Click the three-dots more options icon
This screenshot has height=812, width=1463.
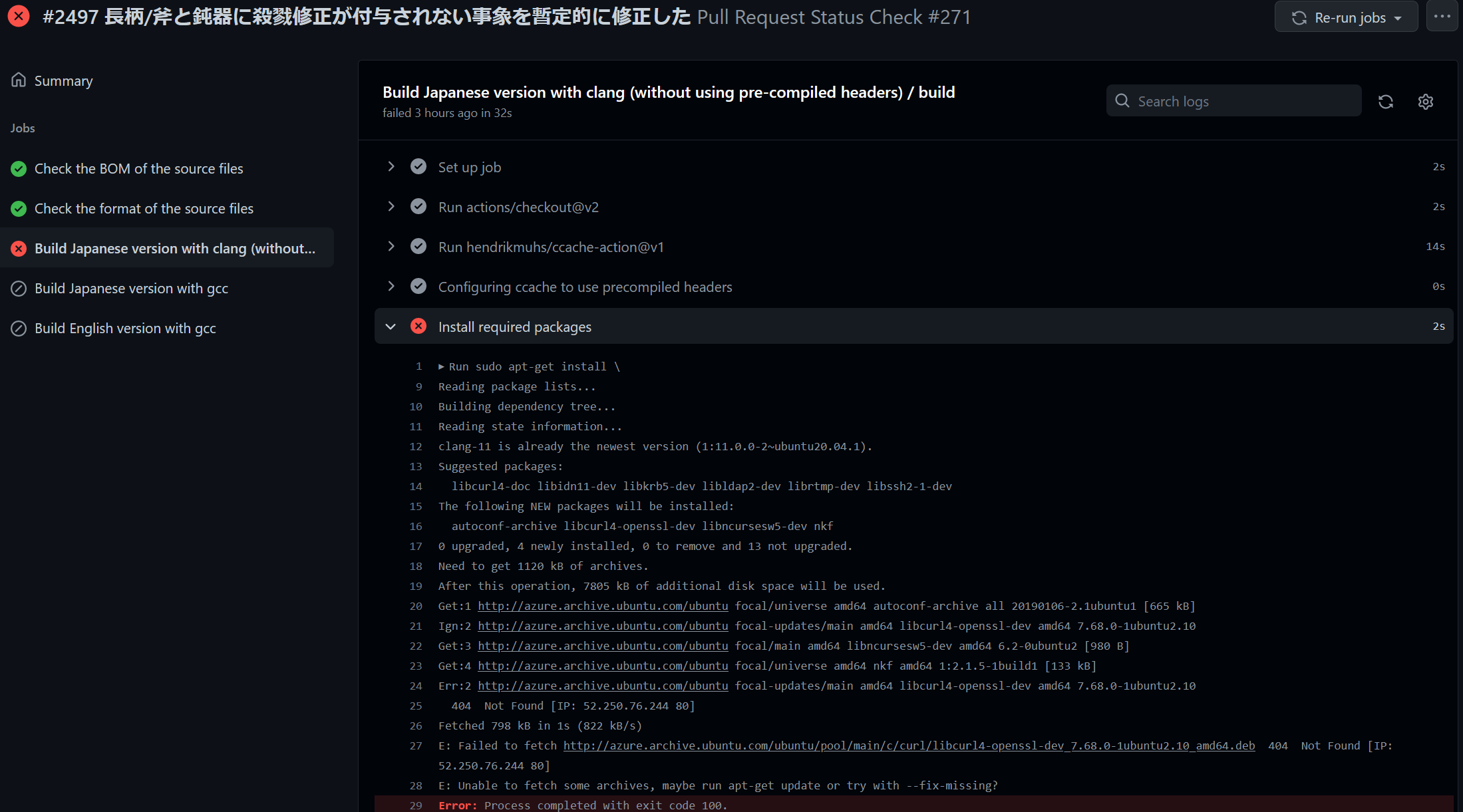(1442, 17)
